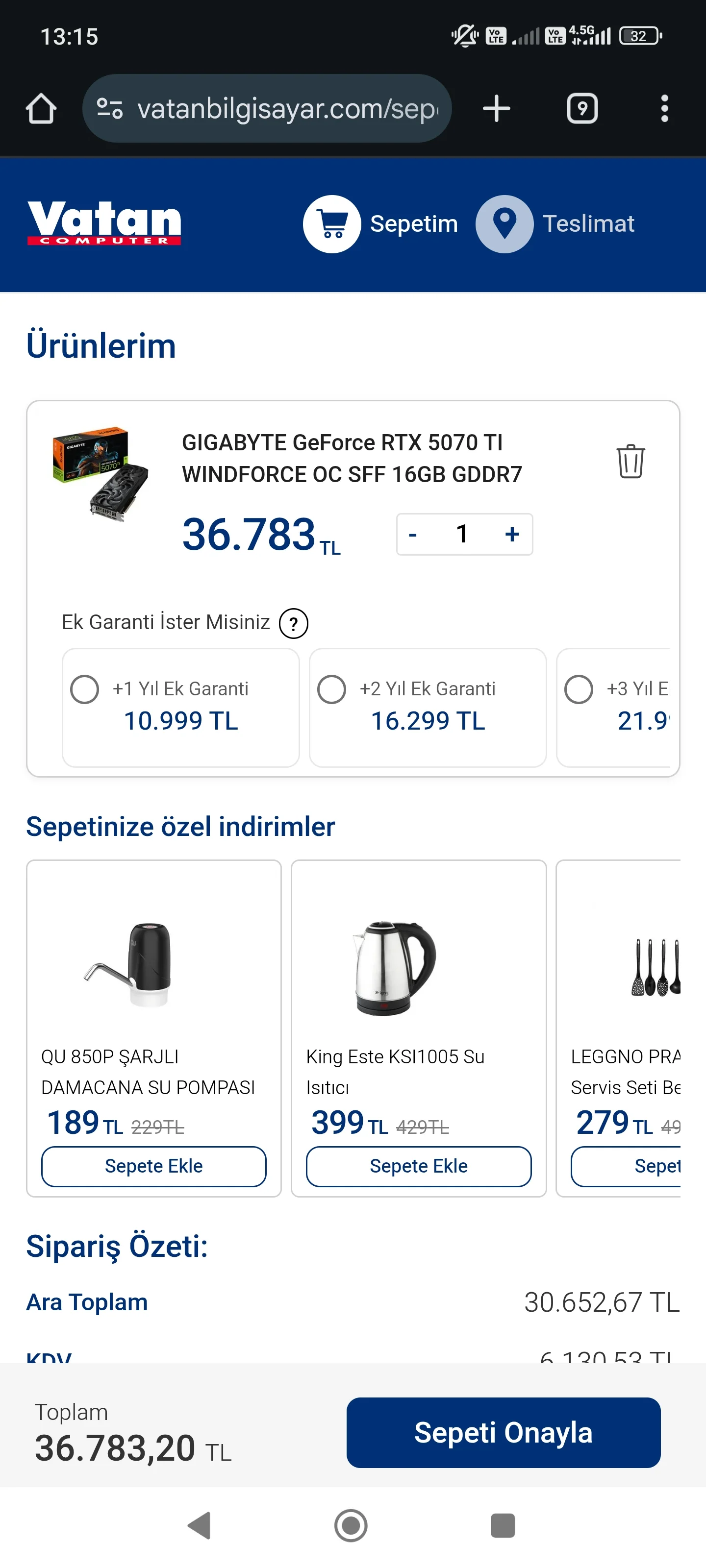706x1568 pixels.
Task: Open browser three-dot menu
Action: (664, 108)
